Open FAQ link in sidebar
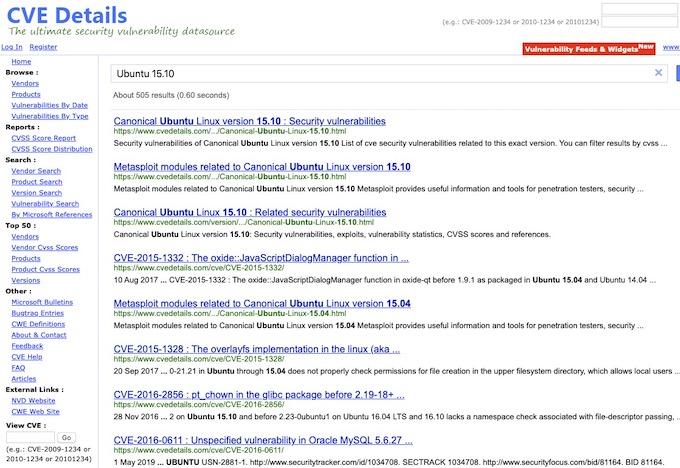680x468 pixels. click(18, 368)
